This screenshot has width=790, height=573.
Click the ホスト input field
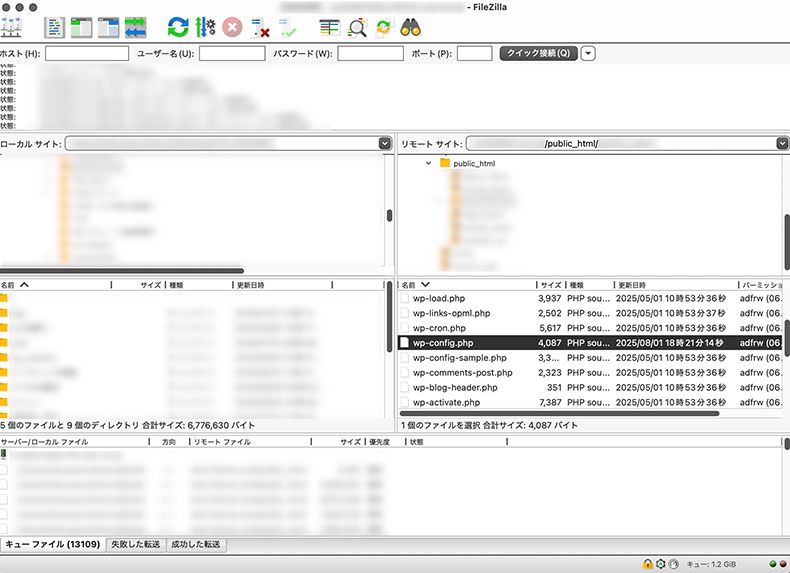coord(87,53)
